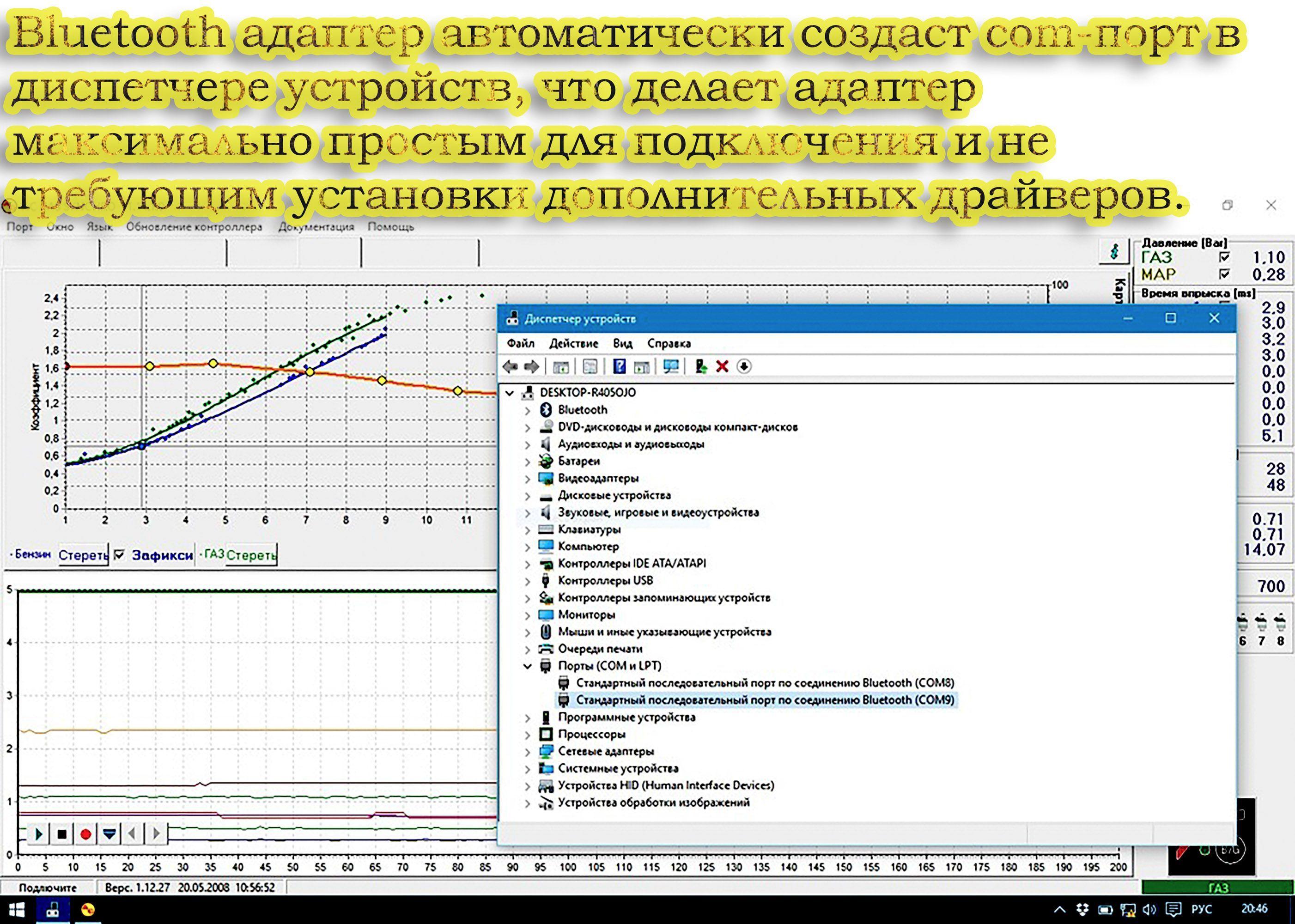Screen dimensions: 1295x924
Task: Open the Документация menu in gas app
Action: [x=316, y=226]
